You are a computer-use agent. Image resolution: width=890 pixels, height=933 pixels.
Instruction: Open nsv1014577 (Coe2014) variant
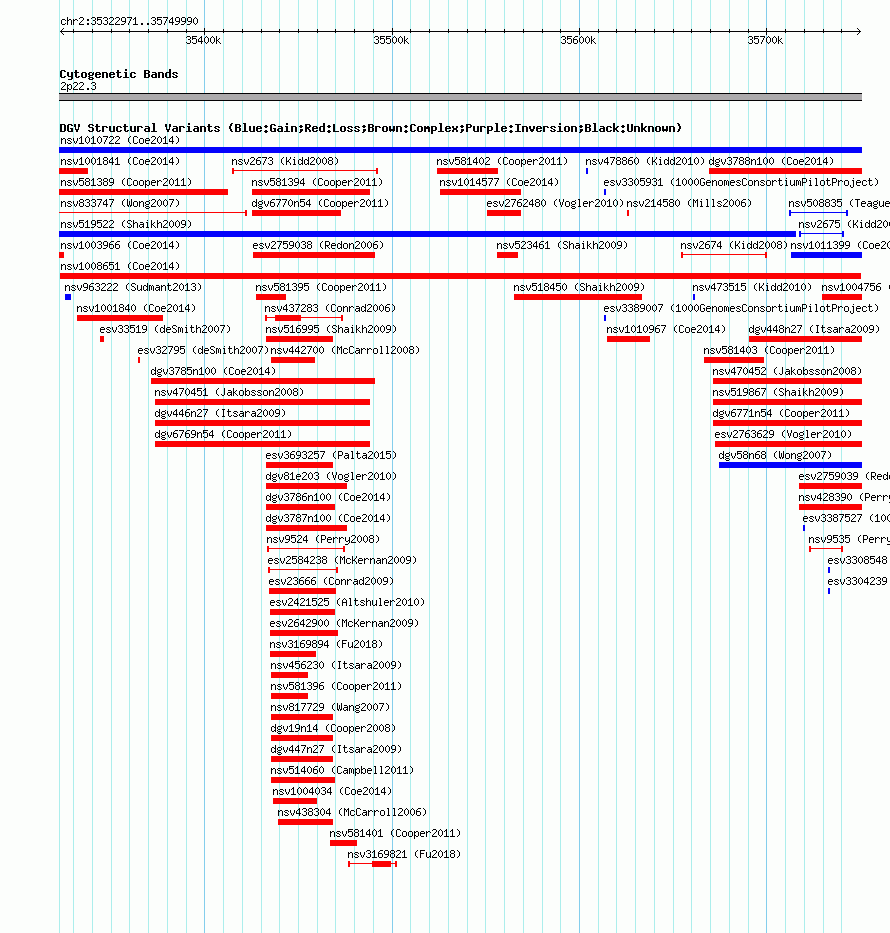499,182
